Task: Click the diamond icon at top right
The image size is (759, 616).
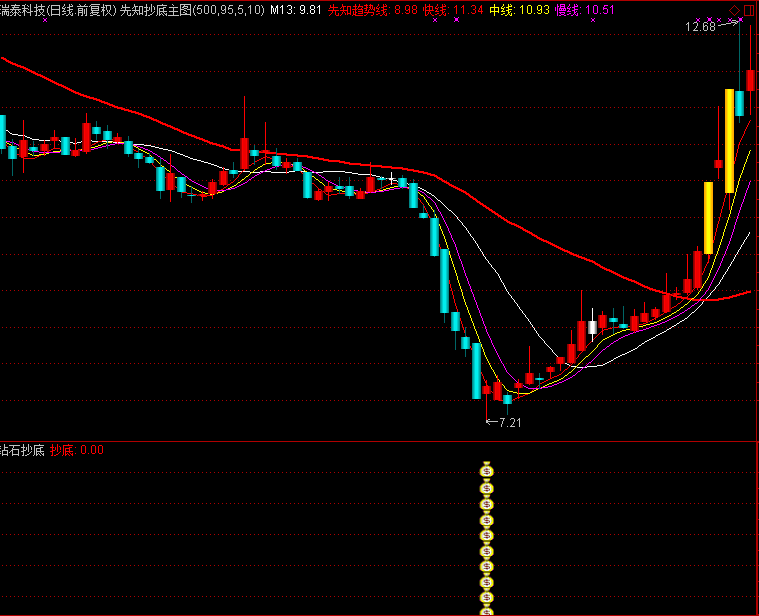Action: 735,9
